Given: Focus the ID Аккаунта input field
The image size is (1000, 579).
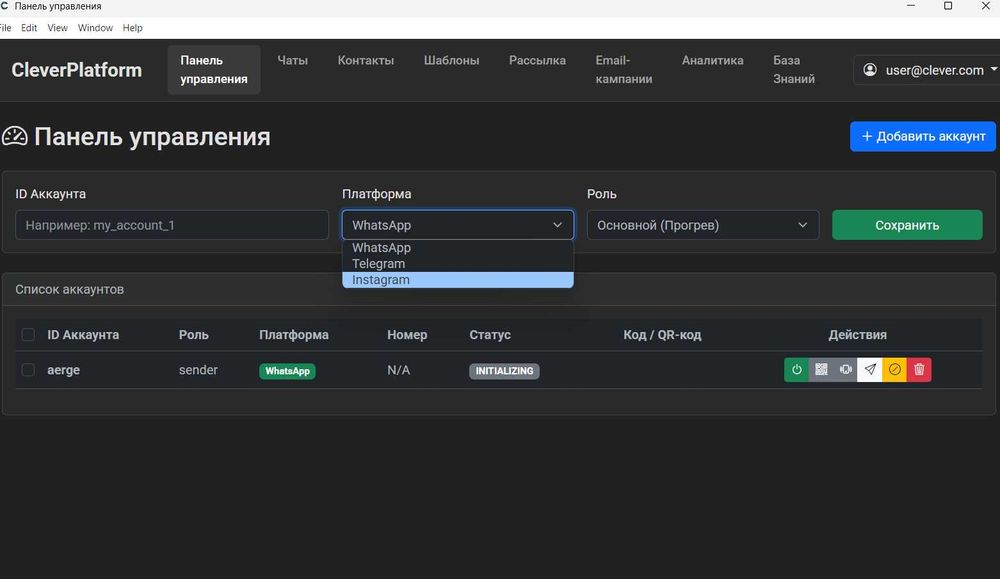Looking at the screenshot, I should pos(172,225).
